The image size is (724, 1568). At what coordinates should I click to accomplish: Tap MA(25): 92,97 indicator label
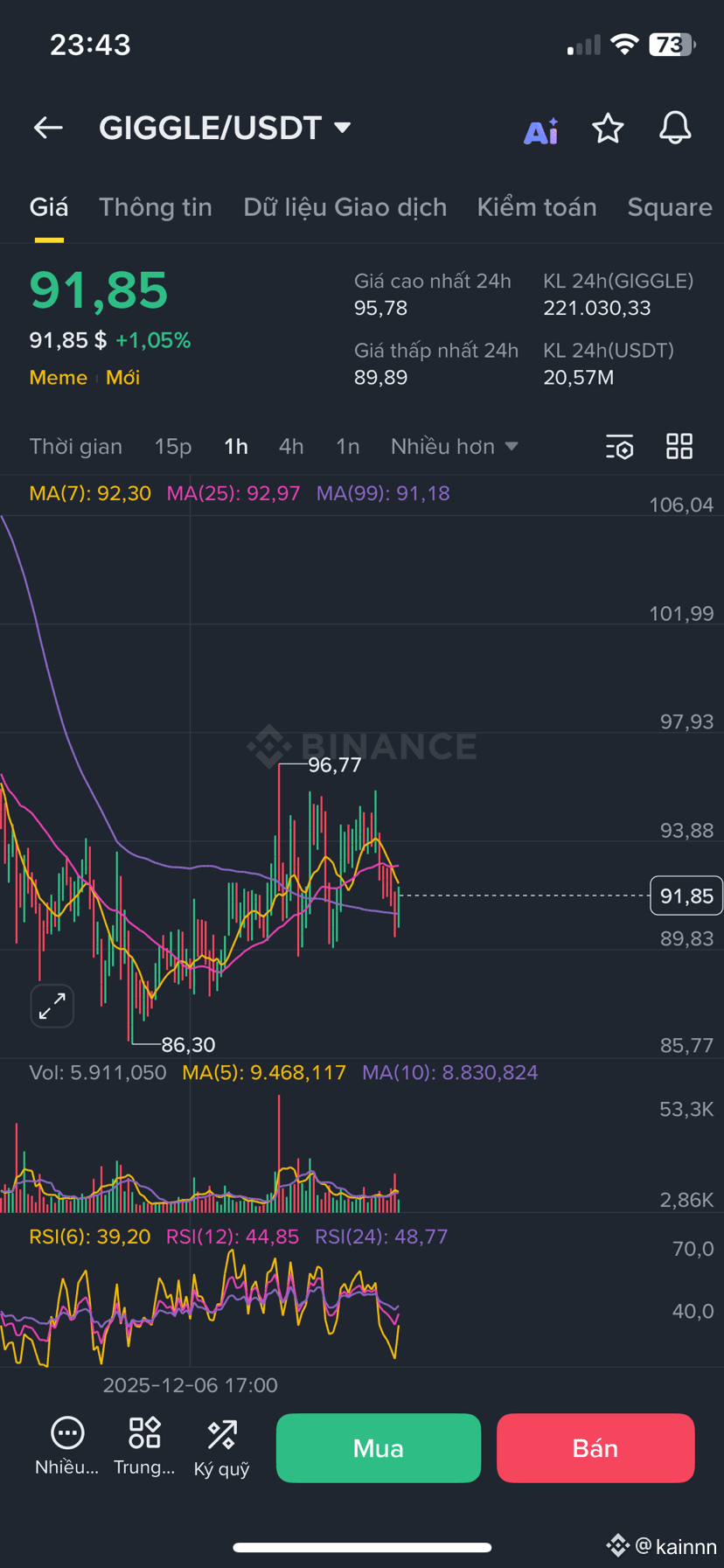(233, 493)
